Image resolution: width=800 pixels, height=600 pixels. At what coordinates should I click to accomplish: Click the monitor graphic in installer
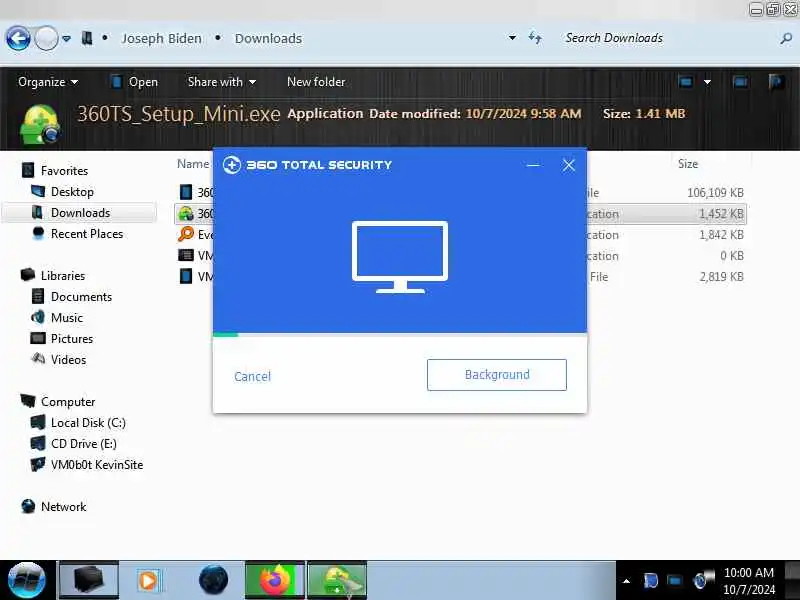coord(400,257)
